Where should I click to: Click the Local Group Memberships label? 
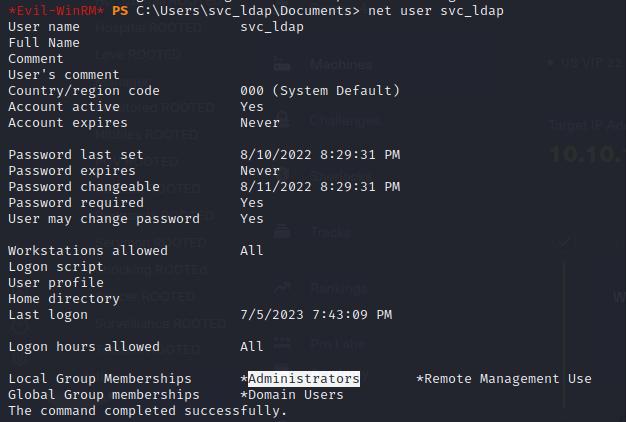100,378
